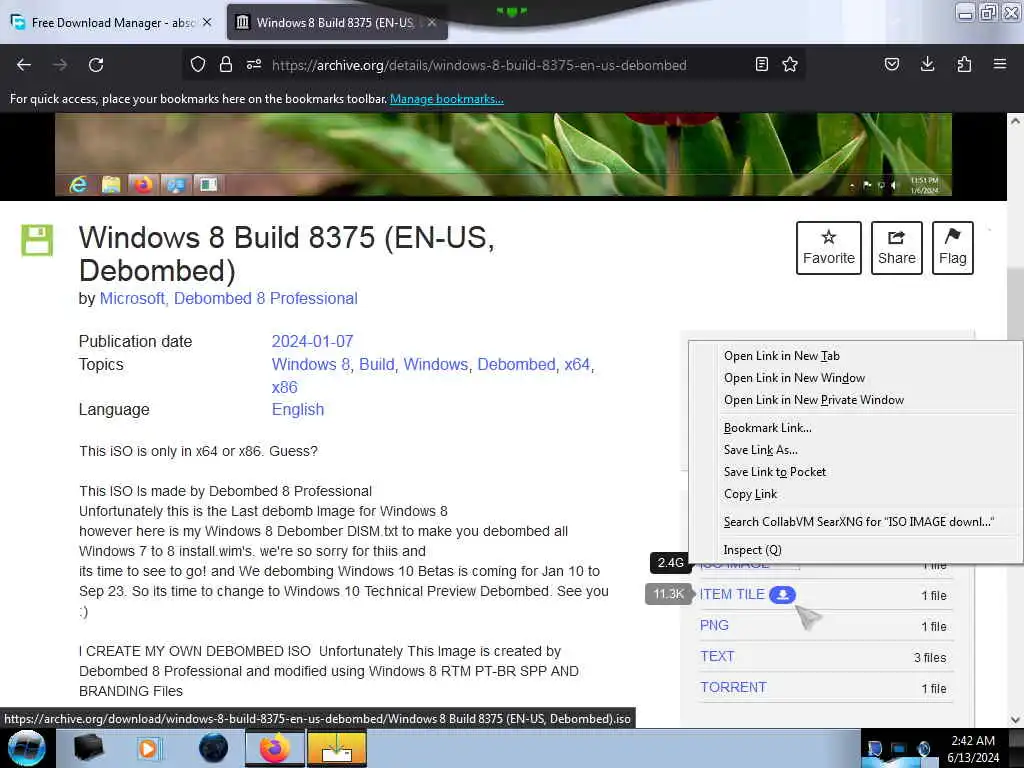Click the 2024-01-07 publication date link
Image resolution: width=1024 pixels, height=768 pixels.
point(312,342)
